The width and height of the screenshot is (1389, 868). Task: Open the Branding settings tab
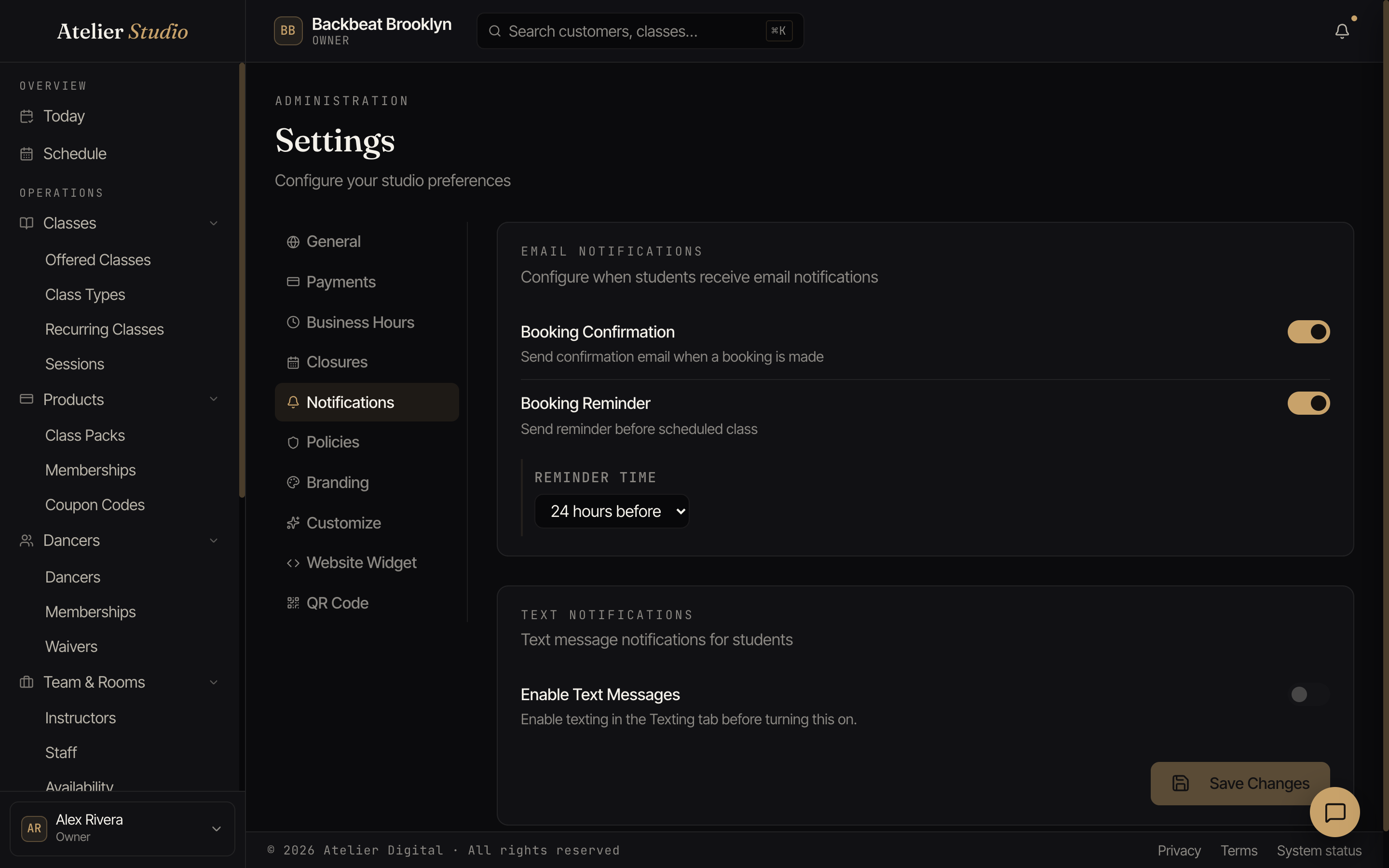click(x=367, y=482)
